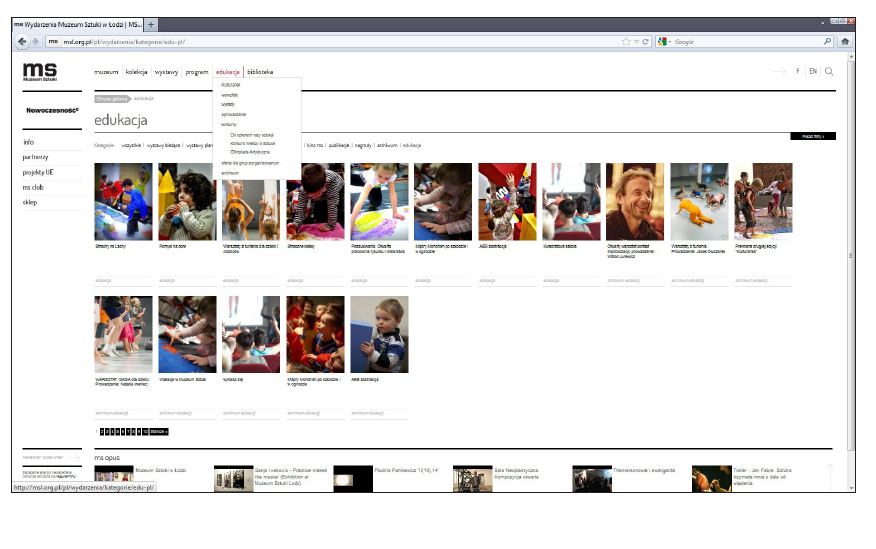Filter by archiwum category
The width and height of the screenshot is (876, 549).
pyautogui.click(x=387, y=145)
